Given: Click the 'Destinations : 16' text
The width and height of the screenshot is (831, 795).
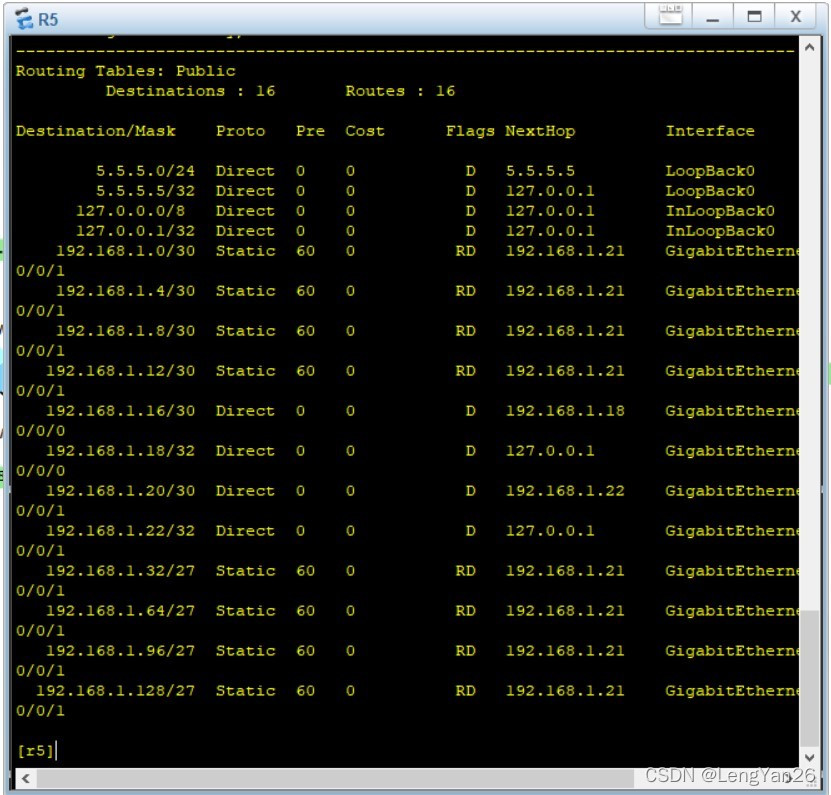Looking at the screenshot, I should (190, 91).
